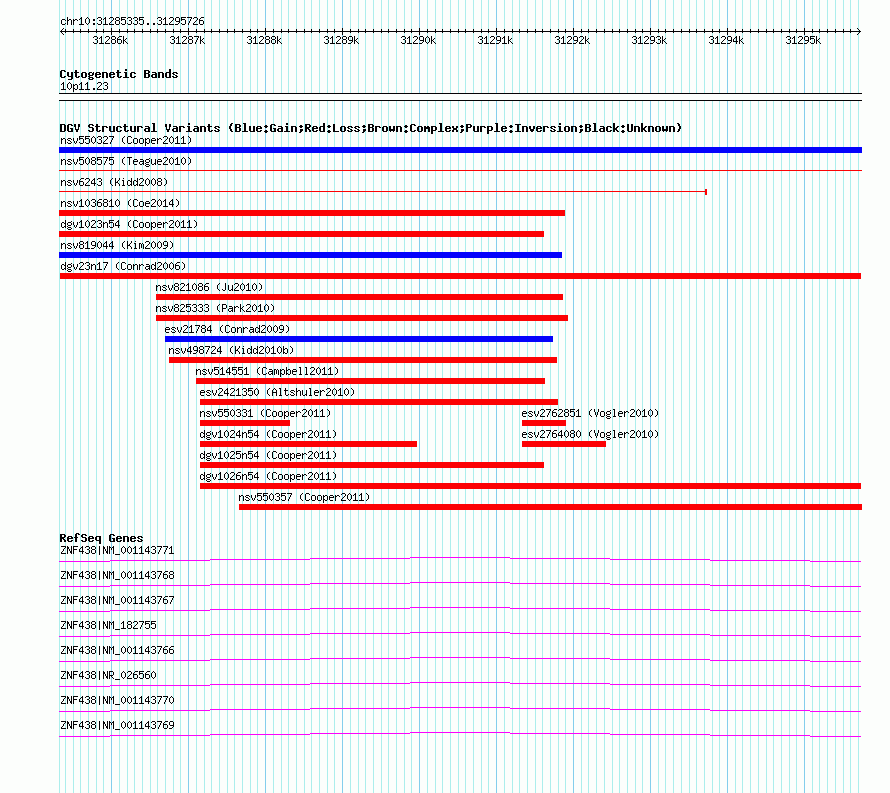890x793 pixels.
Task: Click the nsv6243 (Kidd2008) label
Action: pyautogui.click(x=114, y=182)
